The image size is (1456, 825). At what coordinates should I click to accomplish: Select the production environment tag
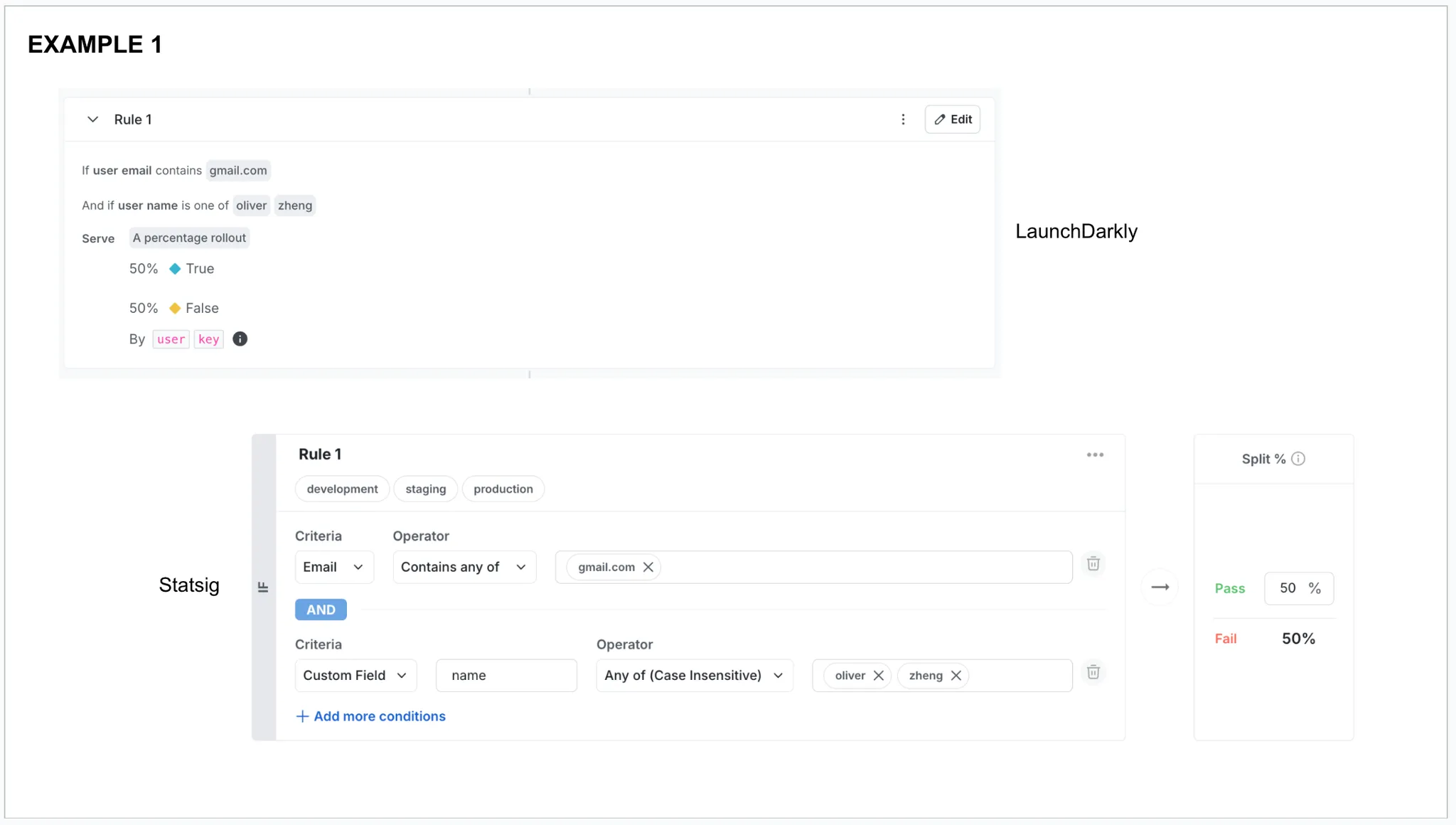(x=503, y=489)
